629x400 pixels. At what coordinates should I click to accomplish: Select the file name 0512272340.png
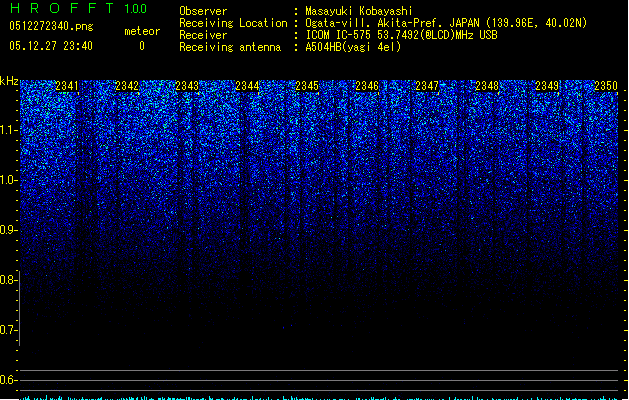pyautogui.click(x=51, y=27)
